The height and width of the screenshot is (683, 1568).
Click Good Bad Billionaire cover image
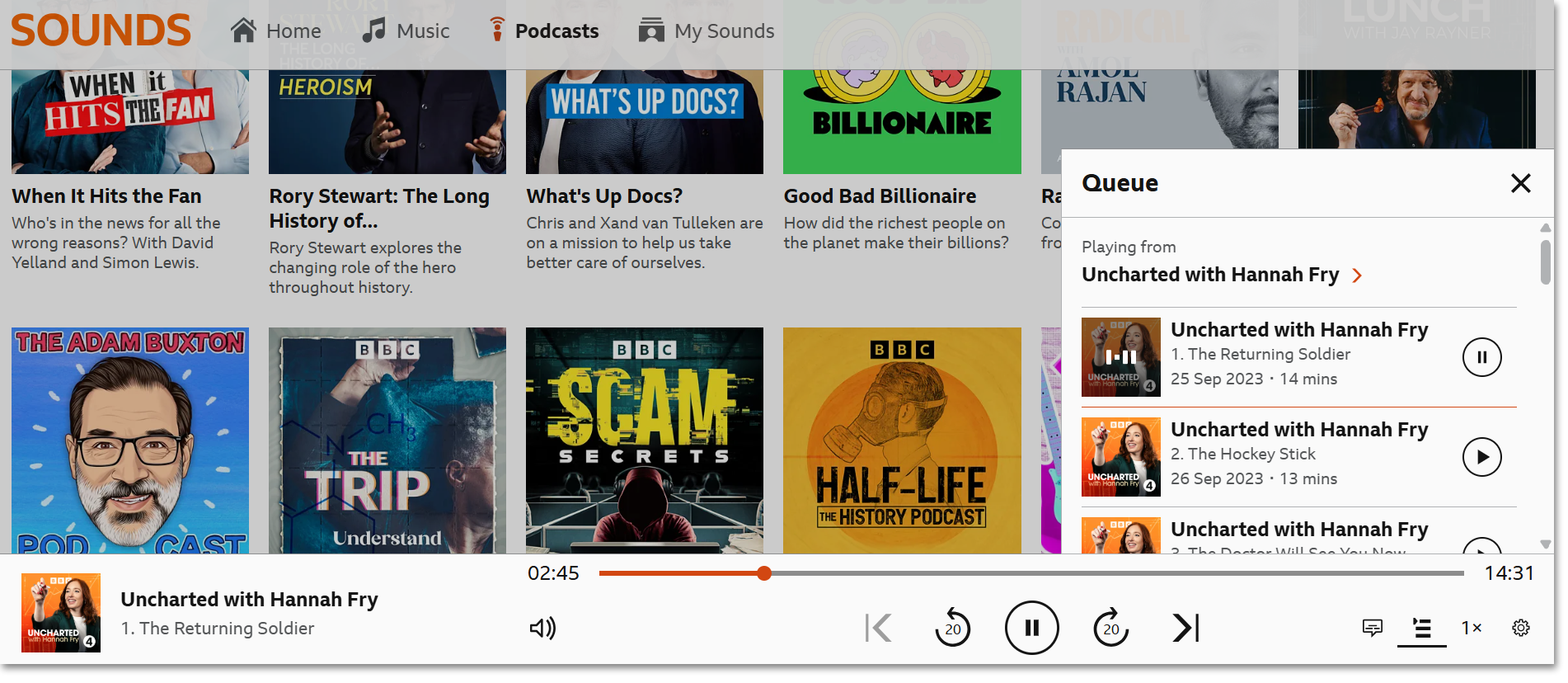click(x=902, y=121)
